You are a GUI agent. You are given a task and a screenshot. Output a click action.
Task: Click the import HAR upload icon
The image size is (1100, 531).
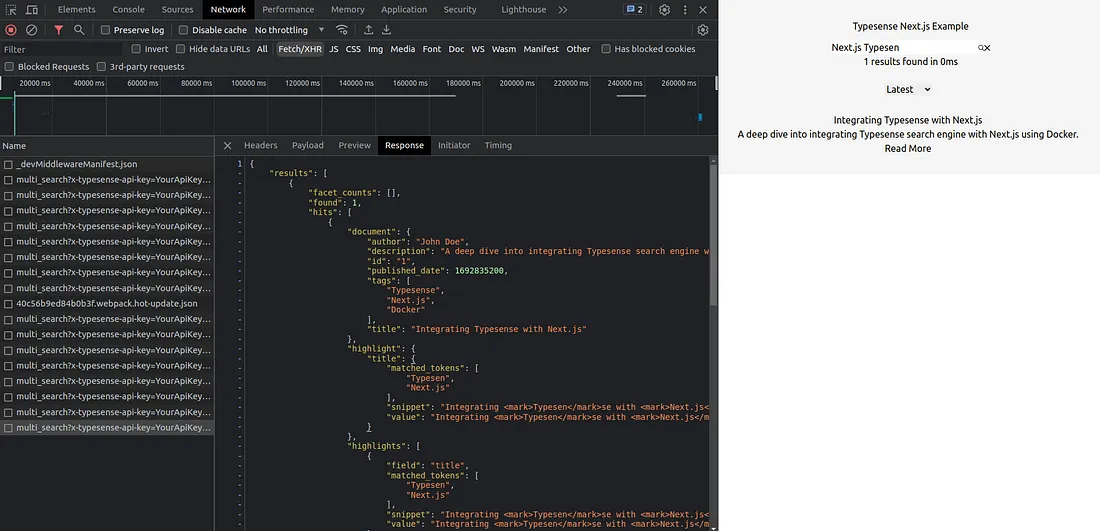[368, 30]
